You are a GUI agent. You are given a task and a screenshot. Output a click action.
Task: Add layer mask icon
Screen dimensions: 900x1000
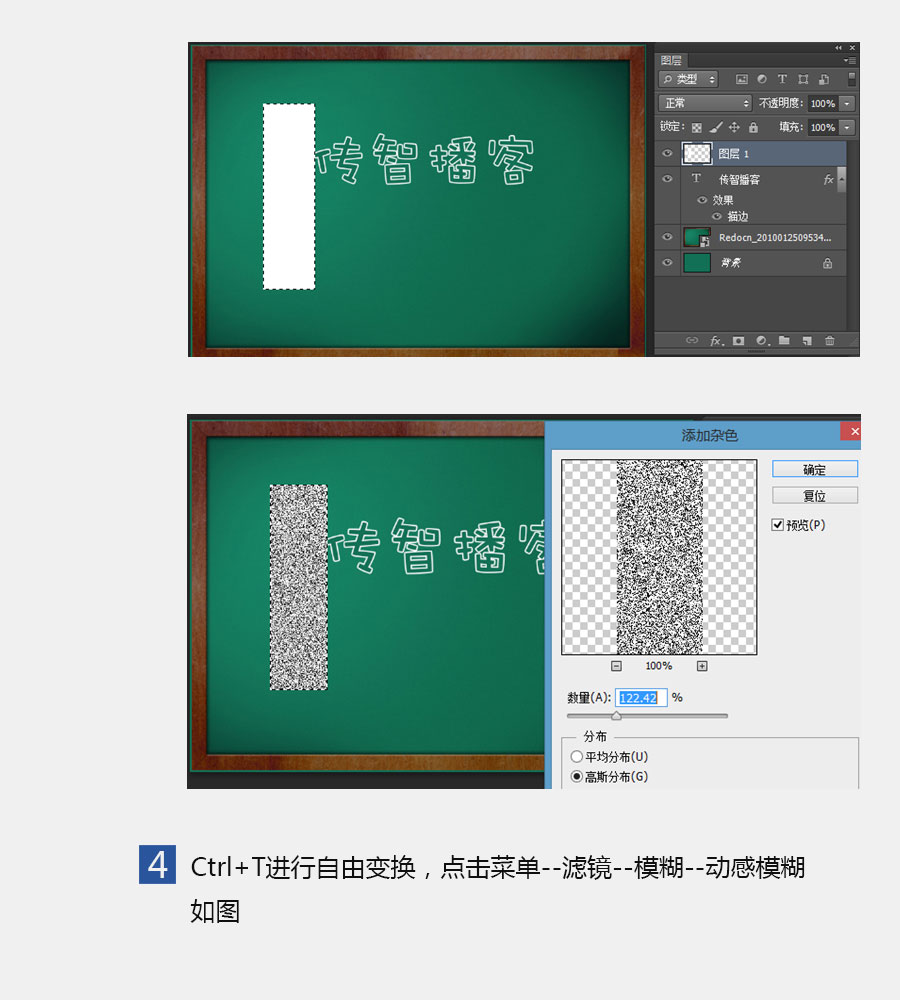click(739, 341)
